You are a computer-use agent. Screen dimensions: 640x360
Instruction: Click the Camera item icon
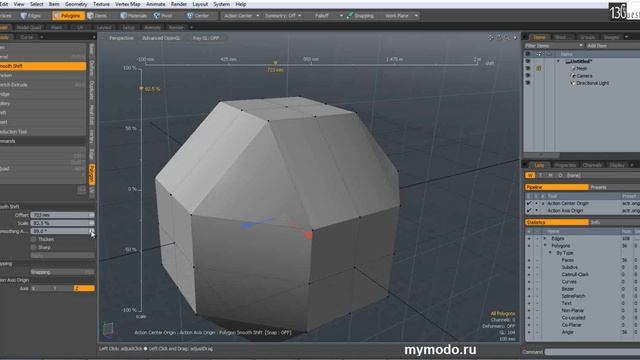click(573, 76)
